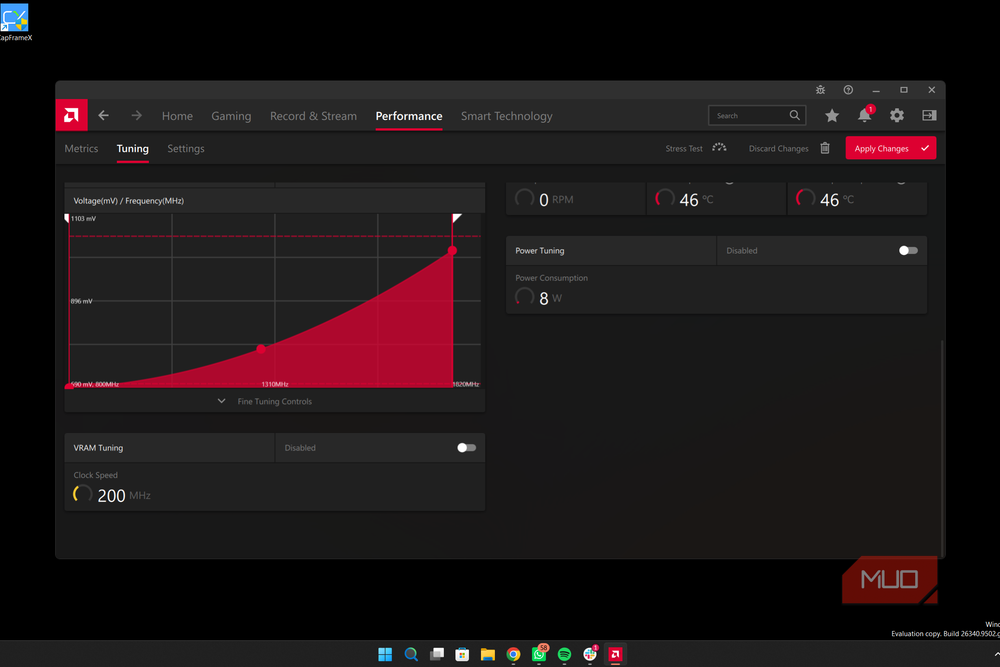Click the Power Tuning label
The height and width of the screenshot is (667, 1000).
540,251
